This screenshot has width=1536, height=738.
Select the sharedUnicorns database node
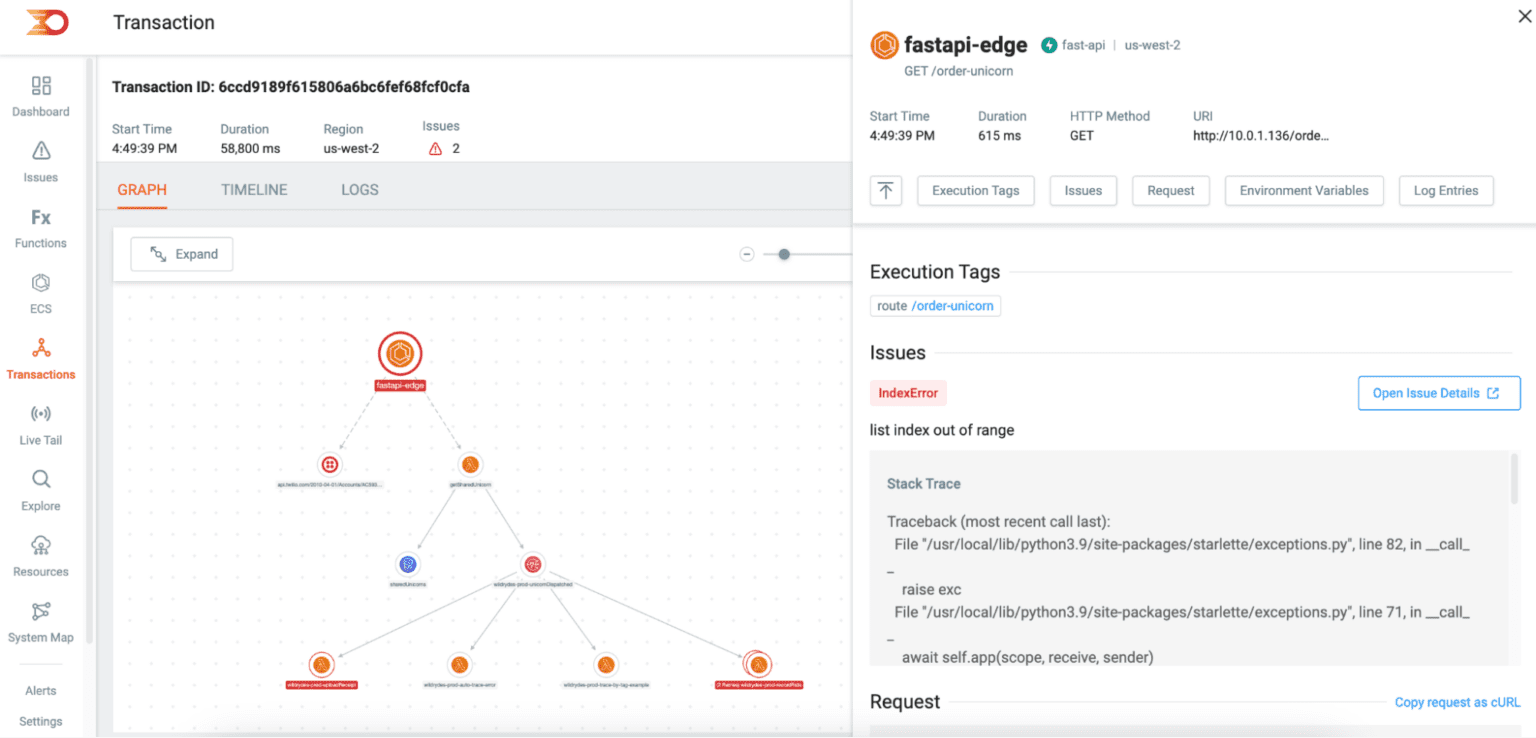(407, 563)
